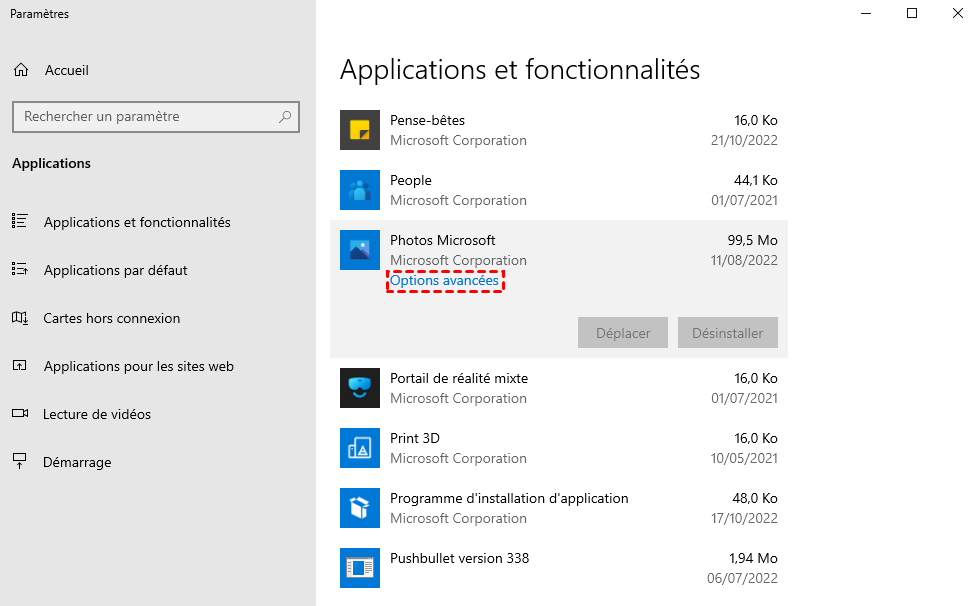This screenshot has width=971, height=606.
Task: Click the People app icon
Action: (x=360, y=190)
